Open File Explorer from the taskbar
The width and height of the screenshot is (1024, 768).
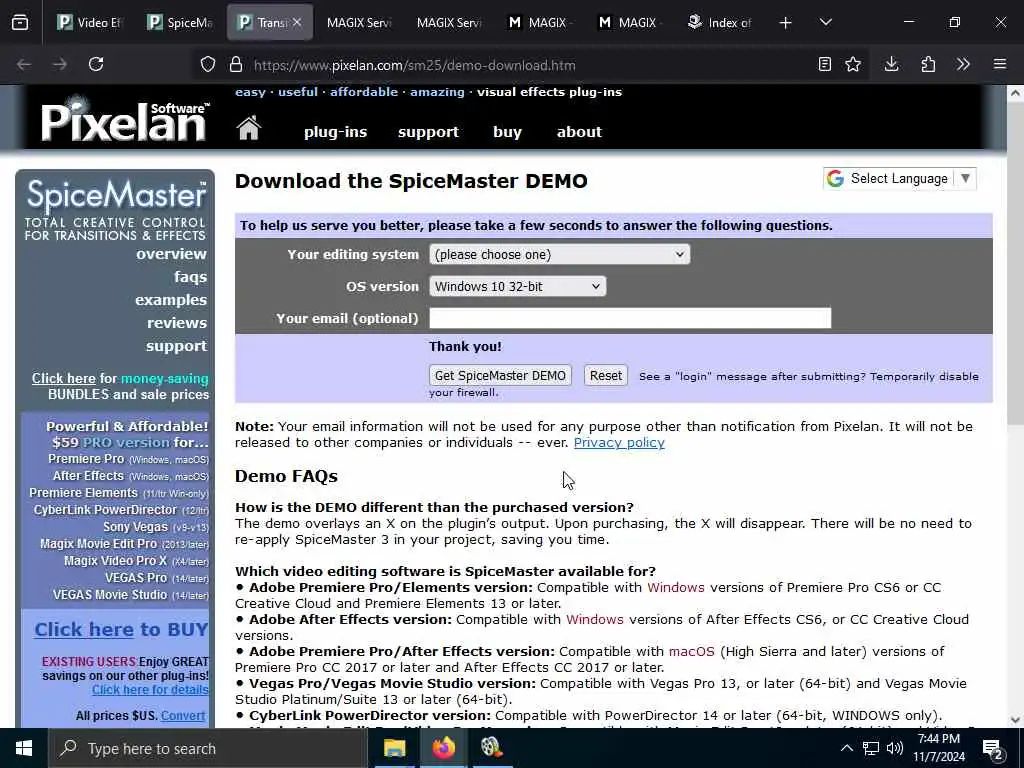[394, 748]
